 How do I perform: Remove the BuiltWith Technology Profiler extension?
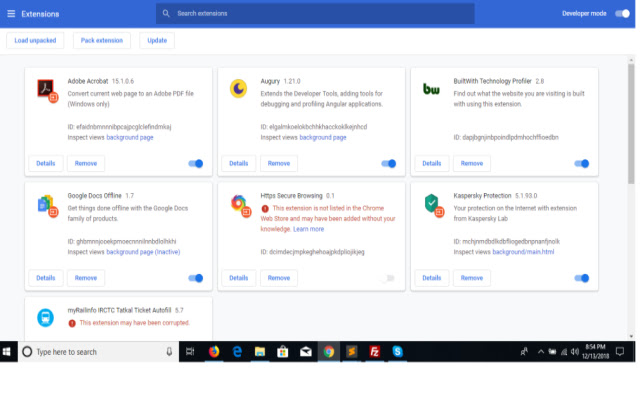(x=472, y=163)
